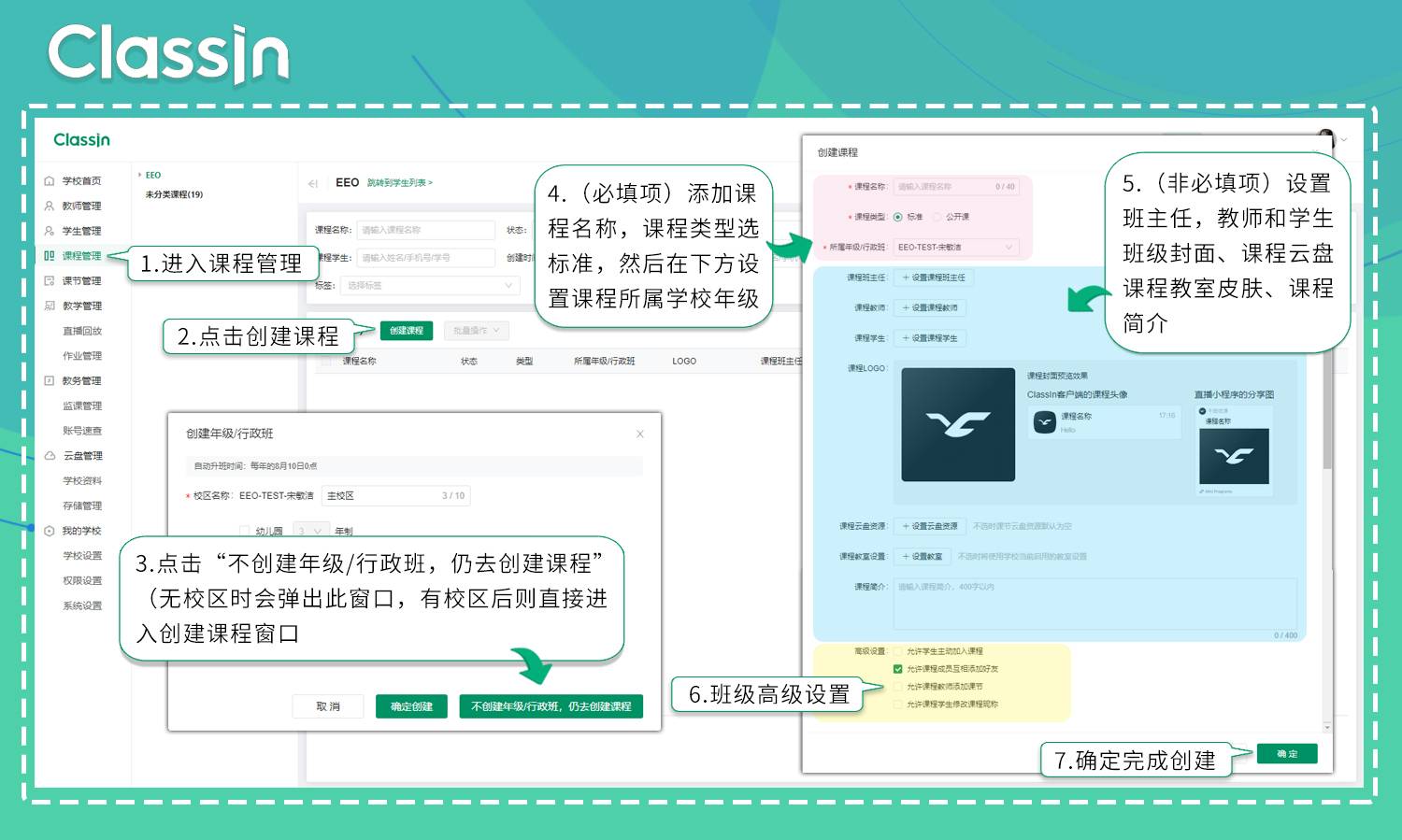Screen dimensions: 1402x840
Task: Click 确定创建 button
Action: point(412,706)
